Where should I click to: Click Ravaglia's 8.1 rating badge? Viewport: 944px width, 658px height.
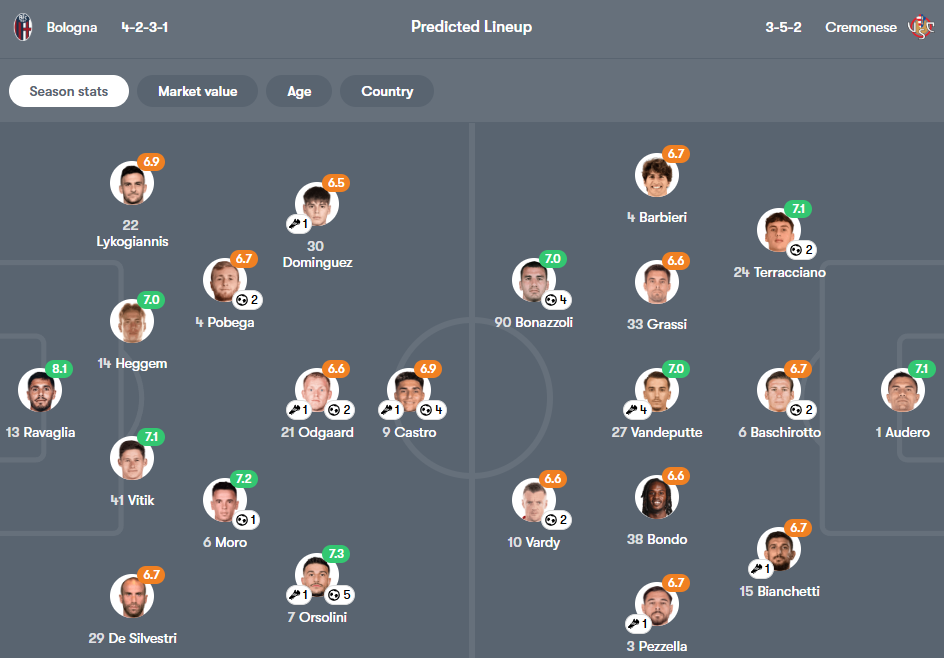(x=59, y=369)
